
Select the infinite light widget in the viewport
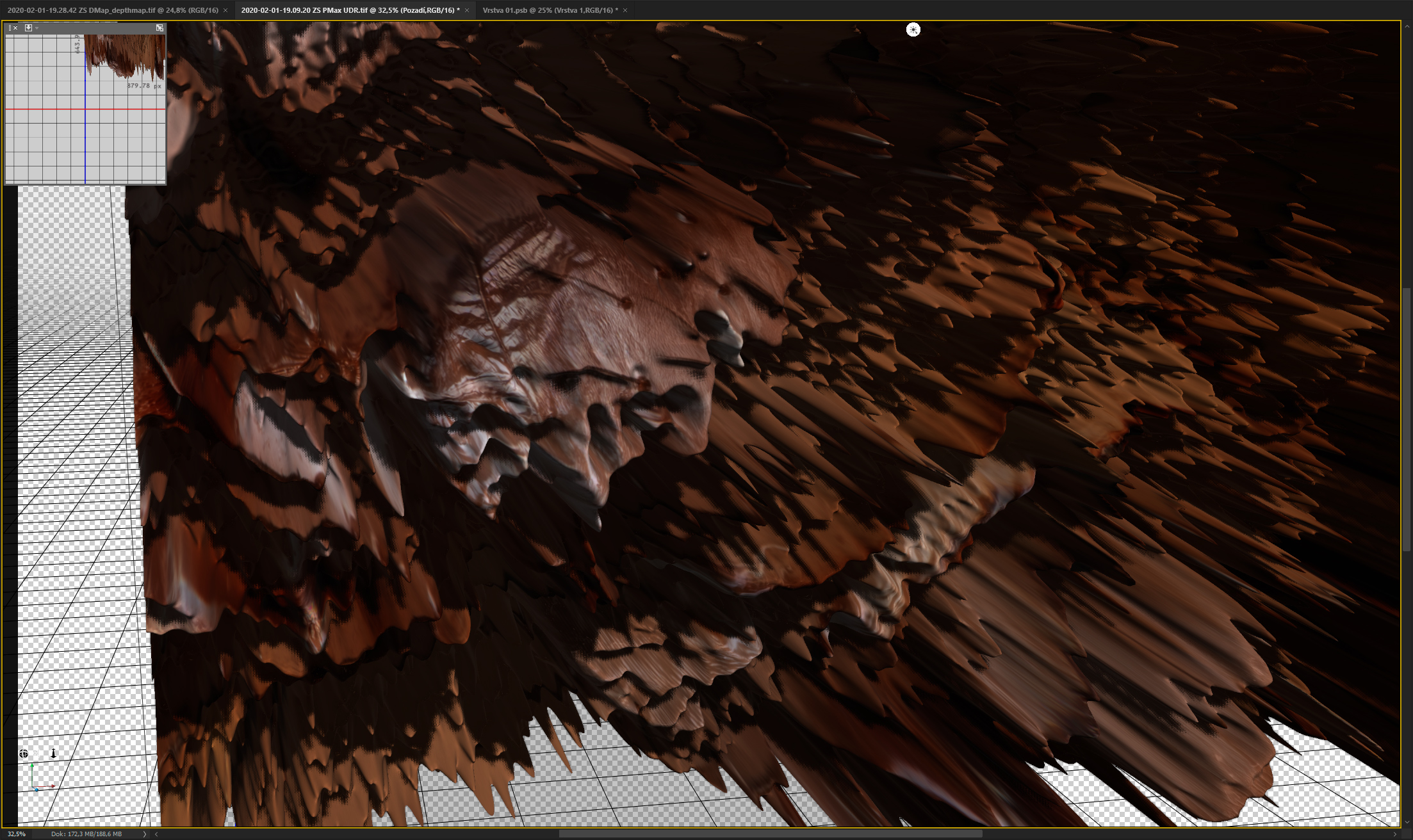(913, 29)
